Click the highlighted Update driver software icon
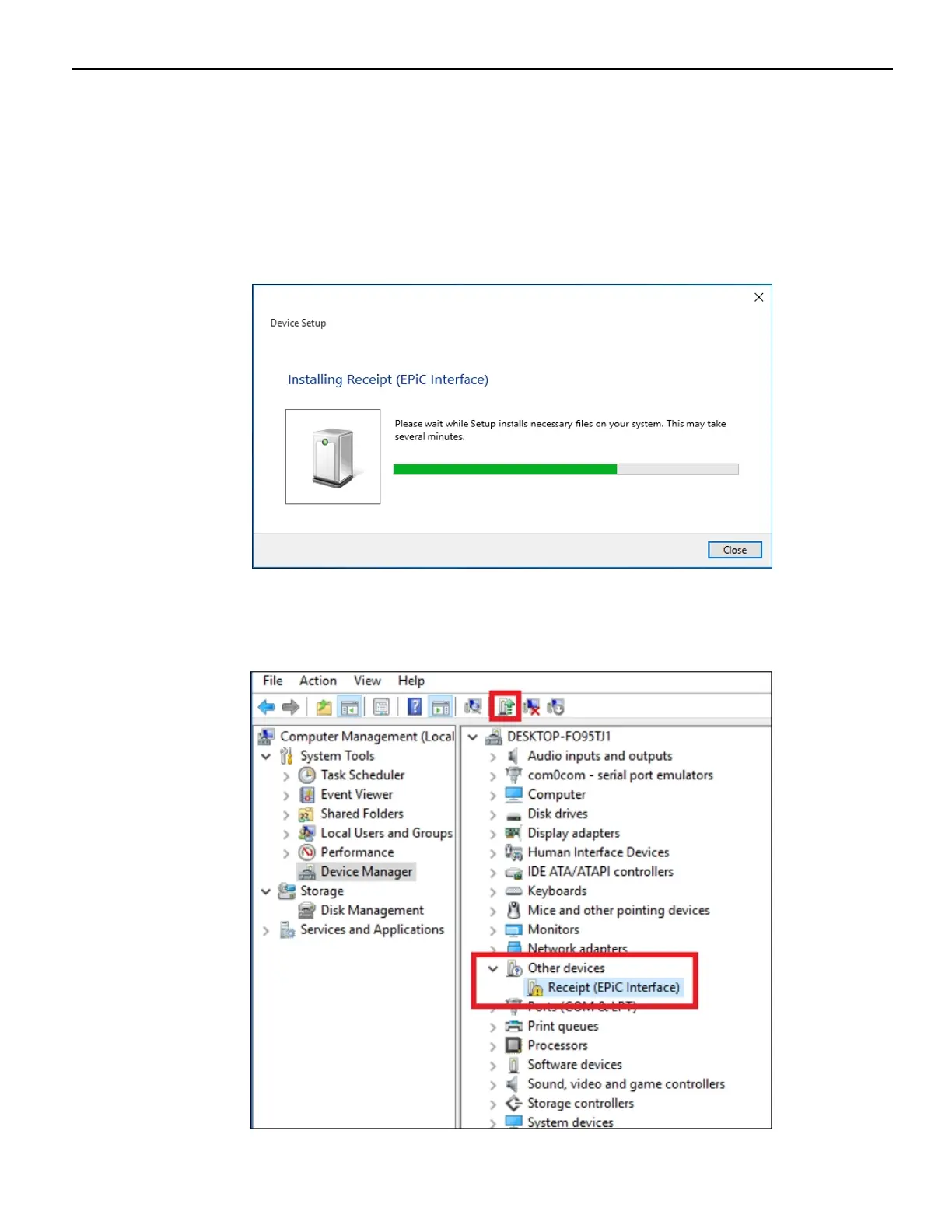The width and height of the screenshot is (952, 1232). [x=506, y=707]
